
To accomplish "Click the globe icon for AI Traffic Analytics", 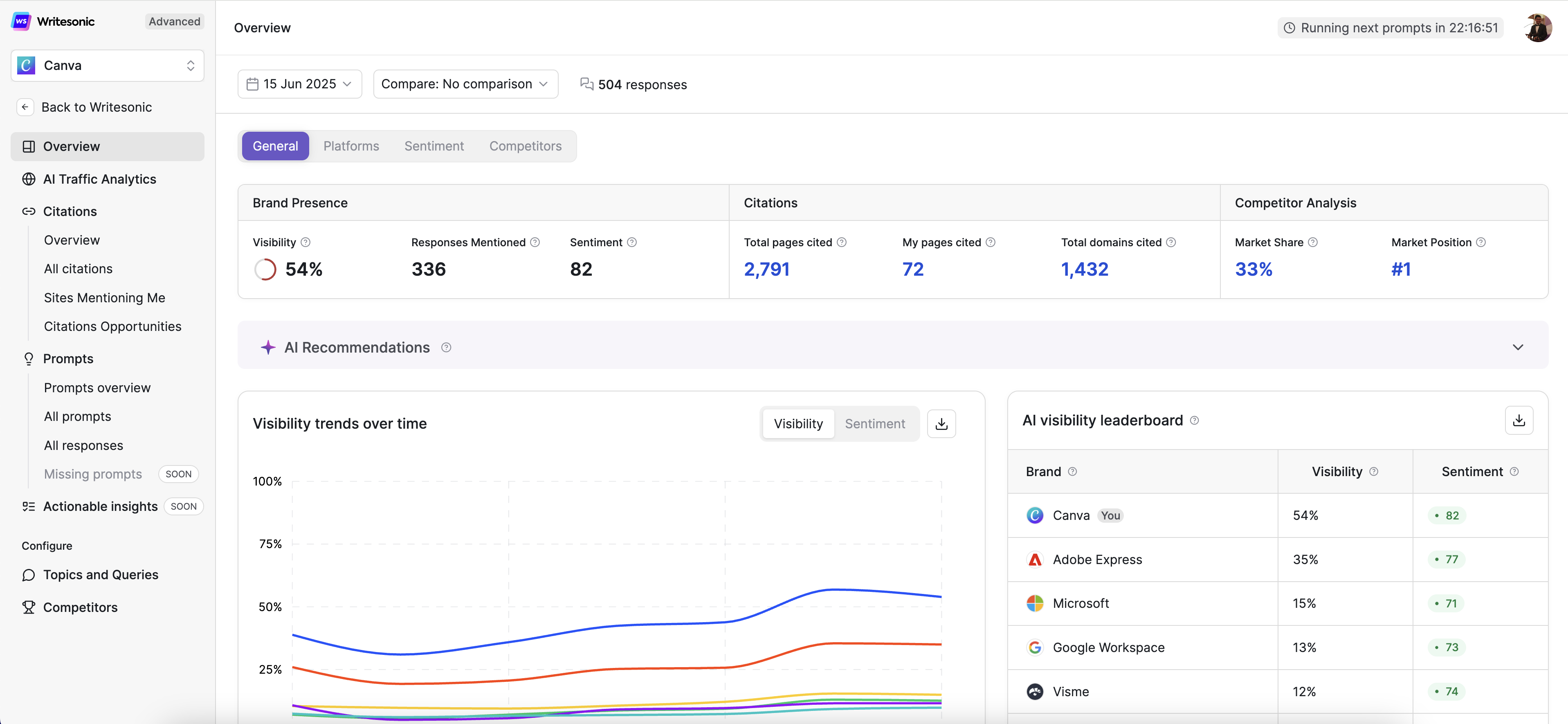I will coord(29,179).
